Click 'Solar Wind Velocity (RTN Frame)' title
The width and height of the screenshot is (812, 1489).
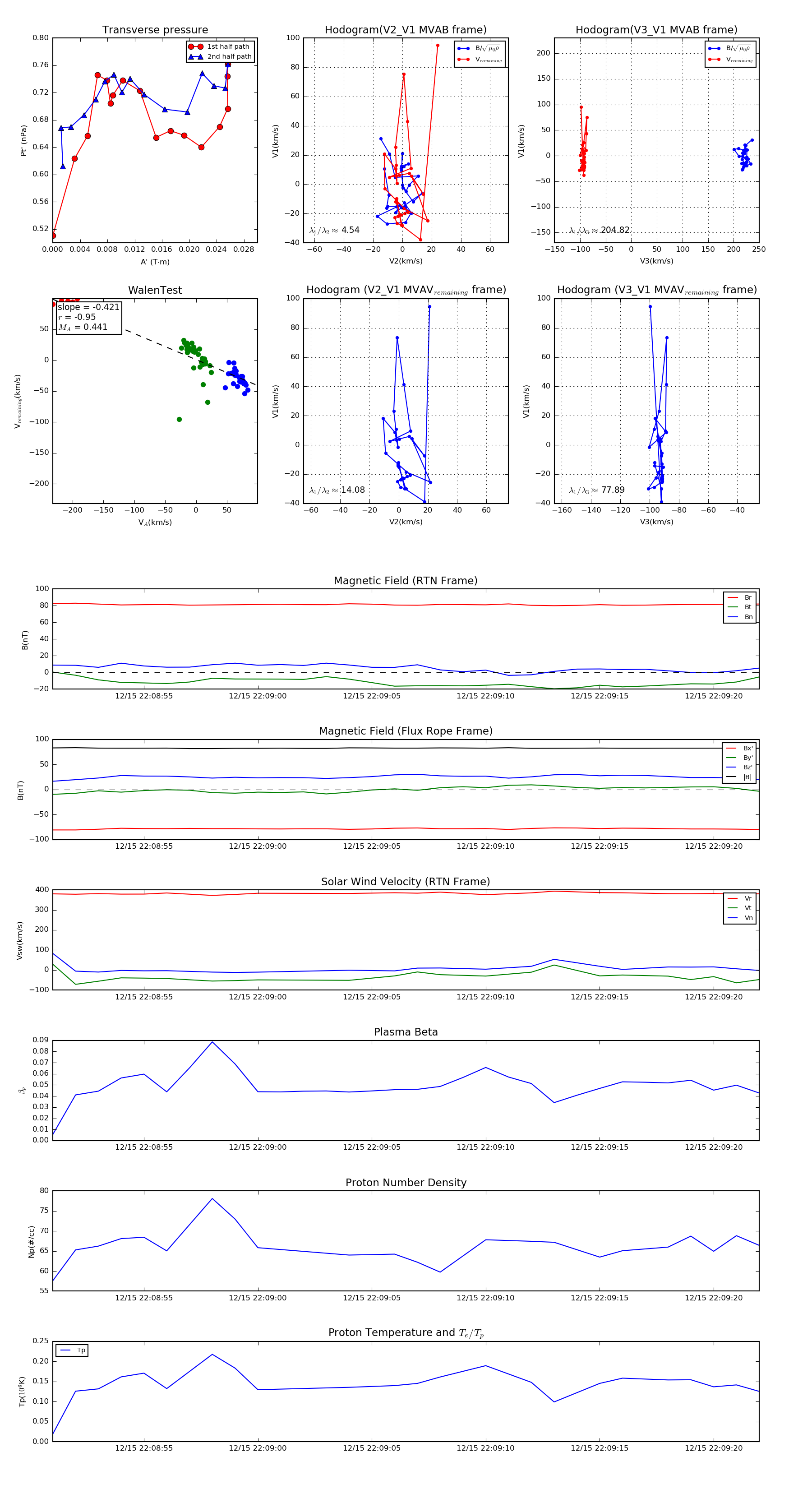pyautogui.click(x=406, y=882)
